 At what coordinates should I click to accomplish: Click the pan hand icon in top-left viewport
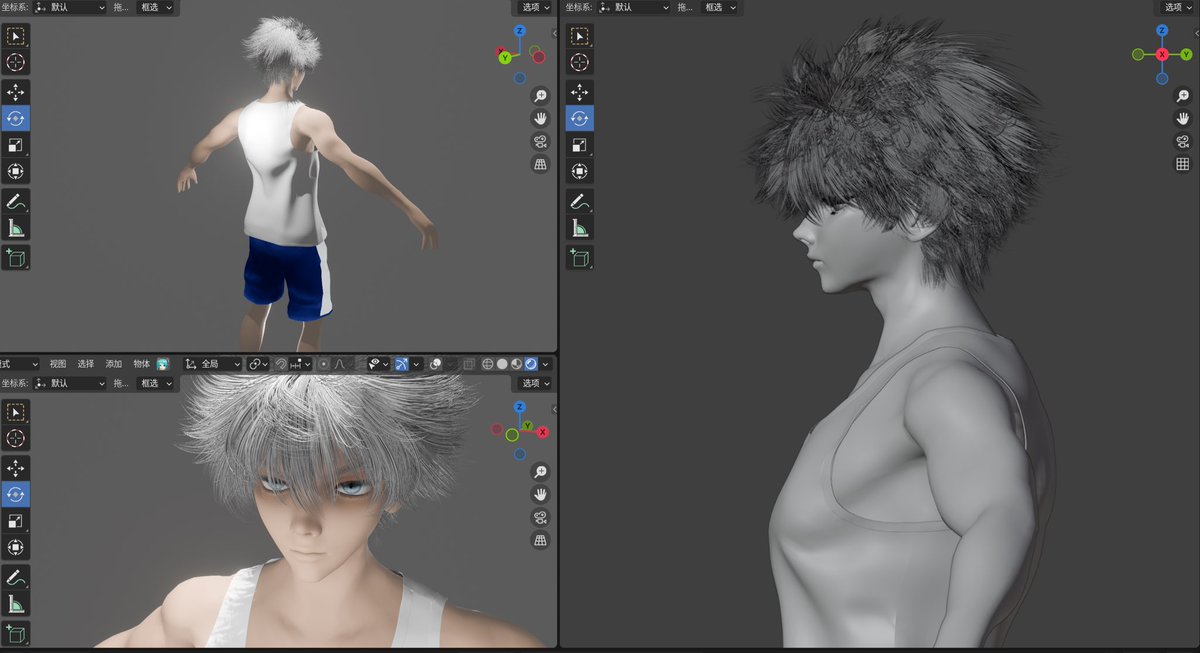click(x=540, y=118)
